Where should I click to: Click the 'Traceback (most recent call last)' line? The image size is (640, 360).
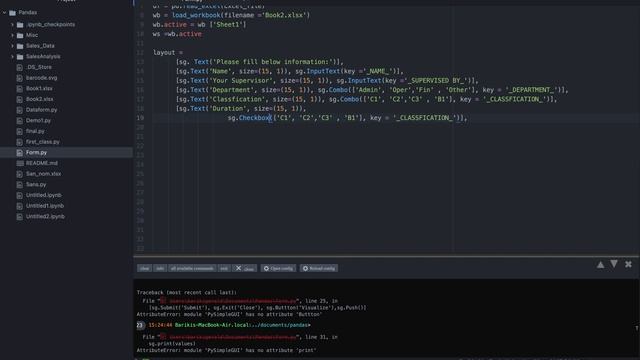pyautogui.click(x=187, y=293)
